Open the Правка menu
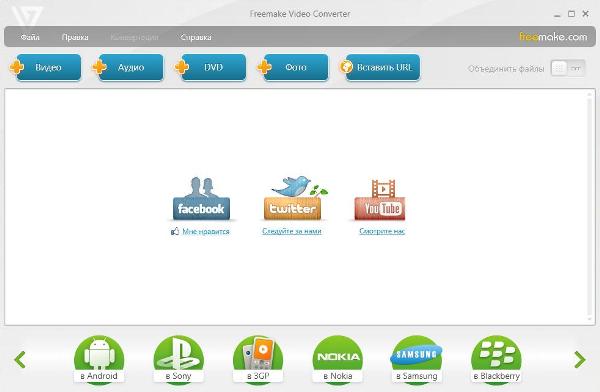The image size is (600, 392). click(75, 37)
